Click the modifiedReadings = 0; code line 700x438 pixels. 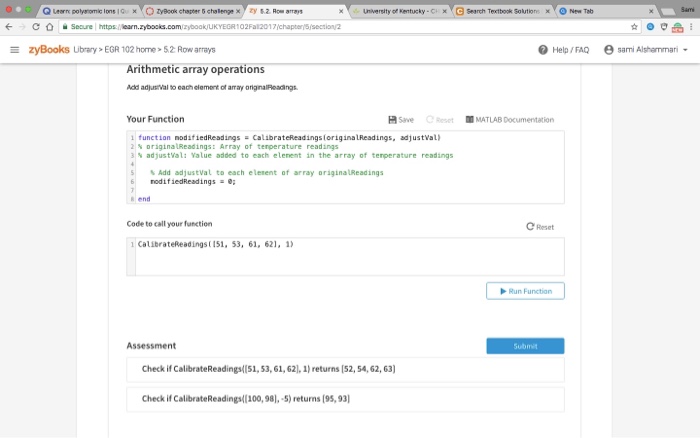coord(193,182)
